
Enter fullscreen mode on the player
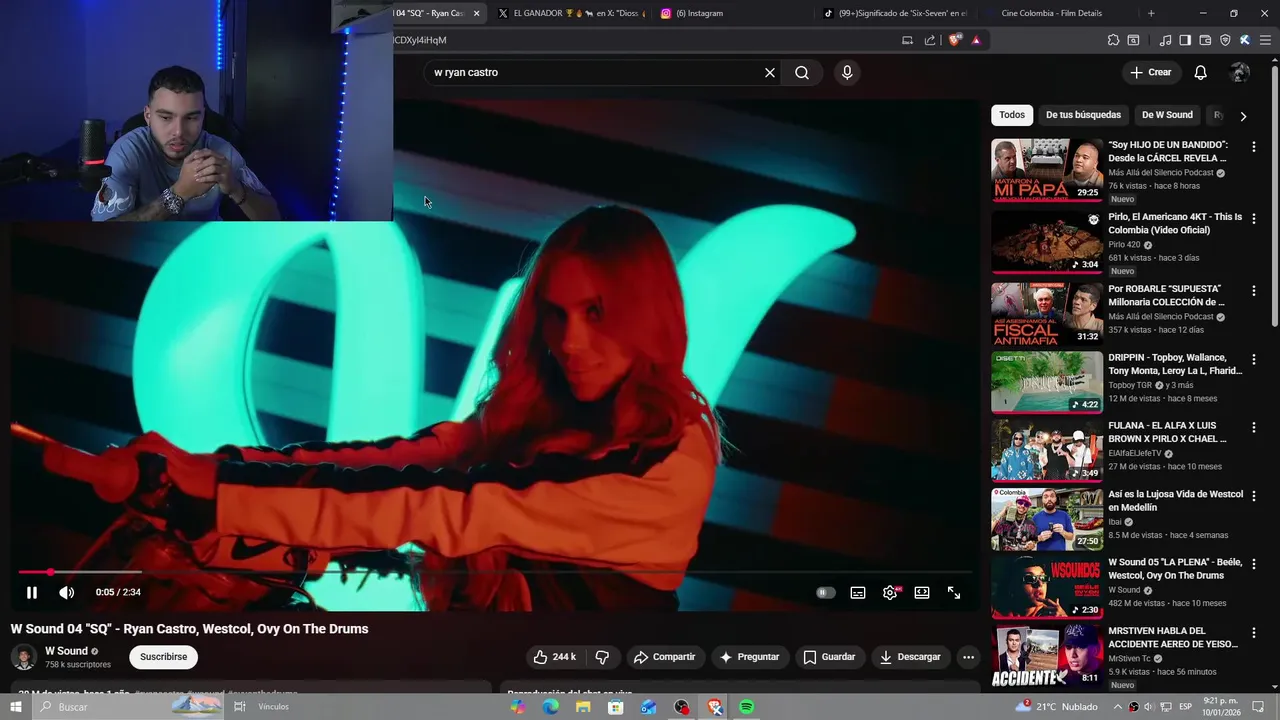pyautogui.click(x=954, y=593)
